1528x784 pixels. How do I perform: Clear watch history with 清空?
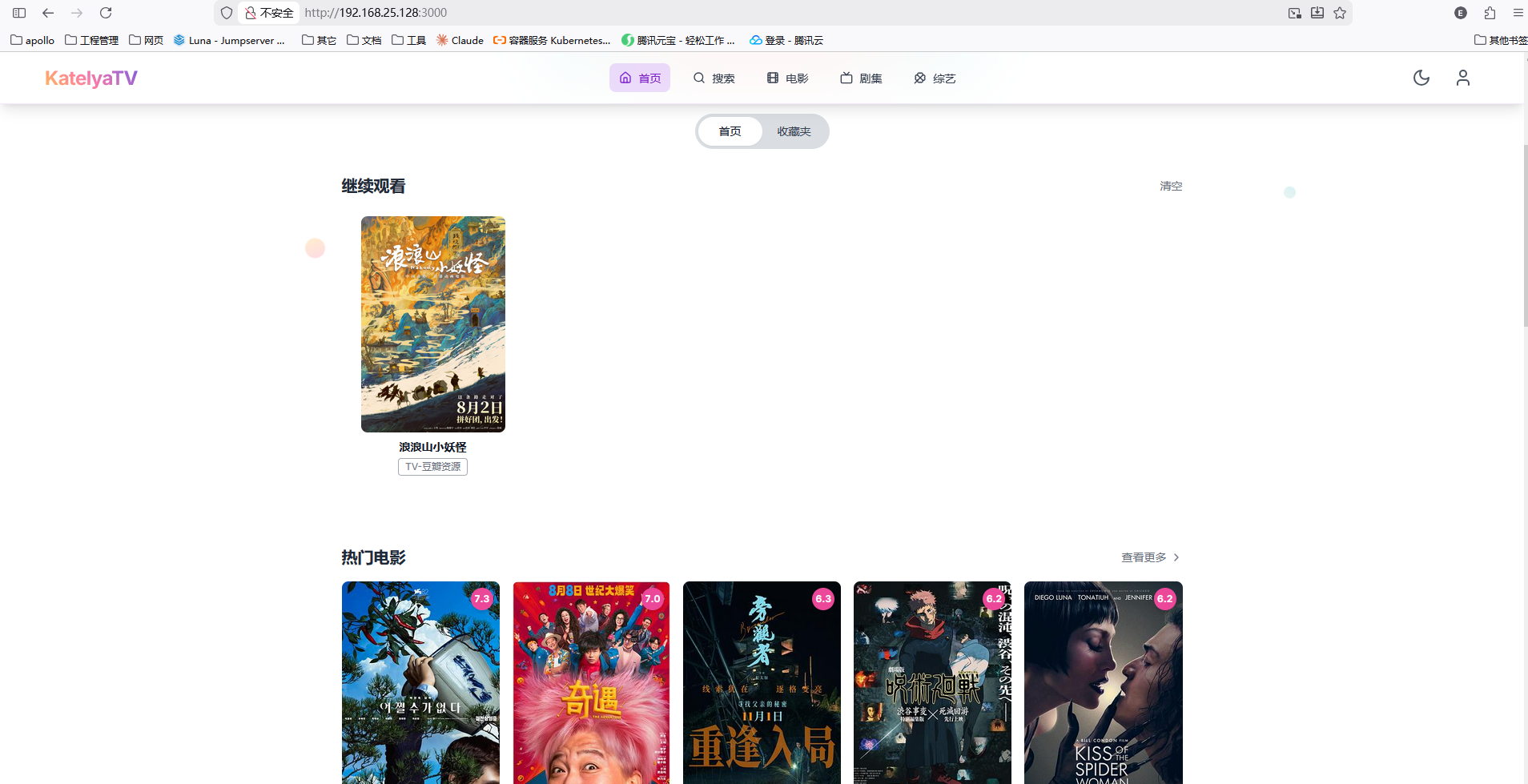tap(1171, 186)
